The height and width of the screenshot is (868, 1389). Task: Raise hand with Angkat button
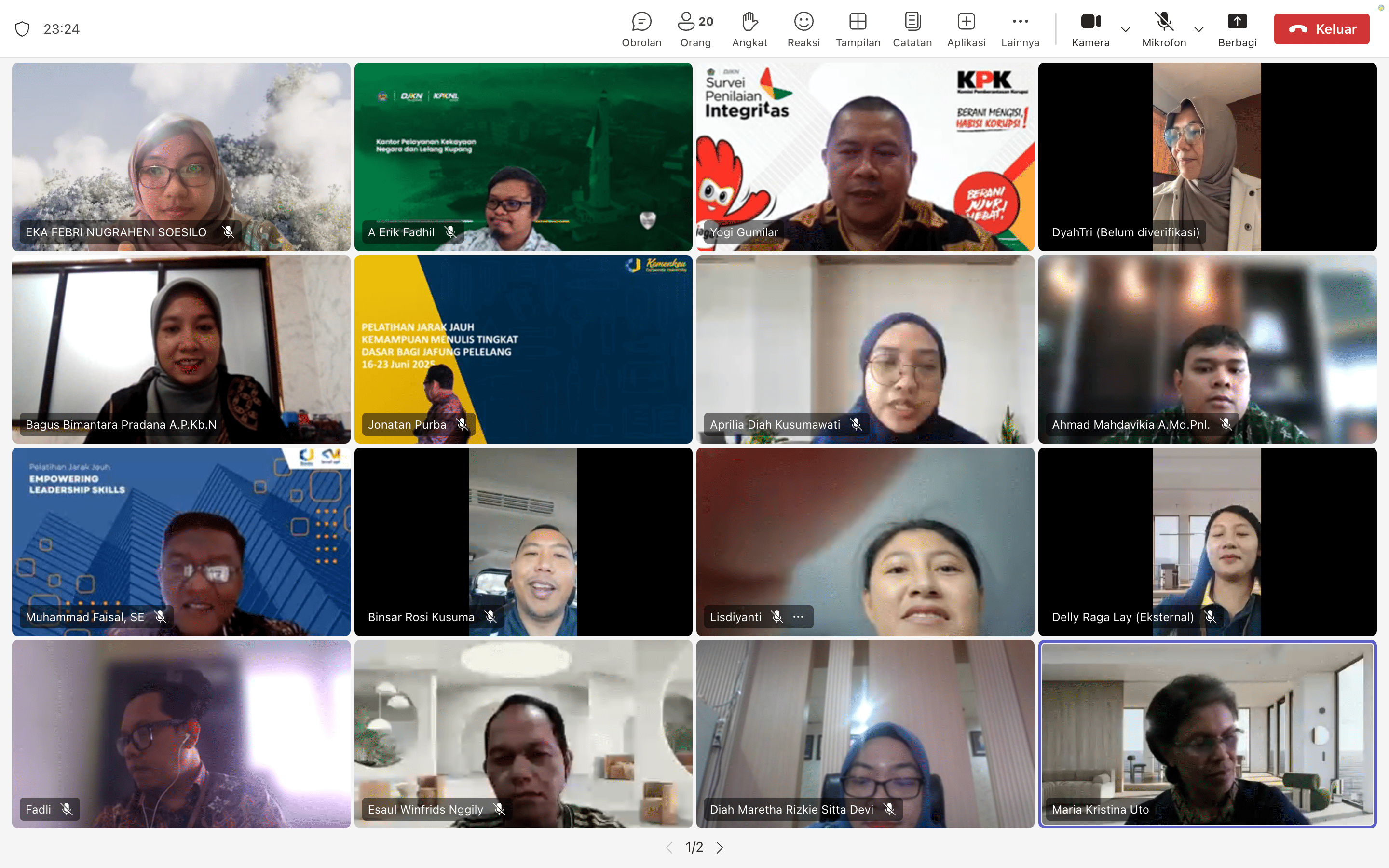coord(749,29)
